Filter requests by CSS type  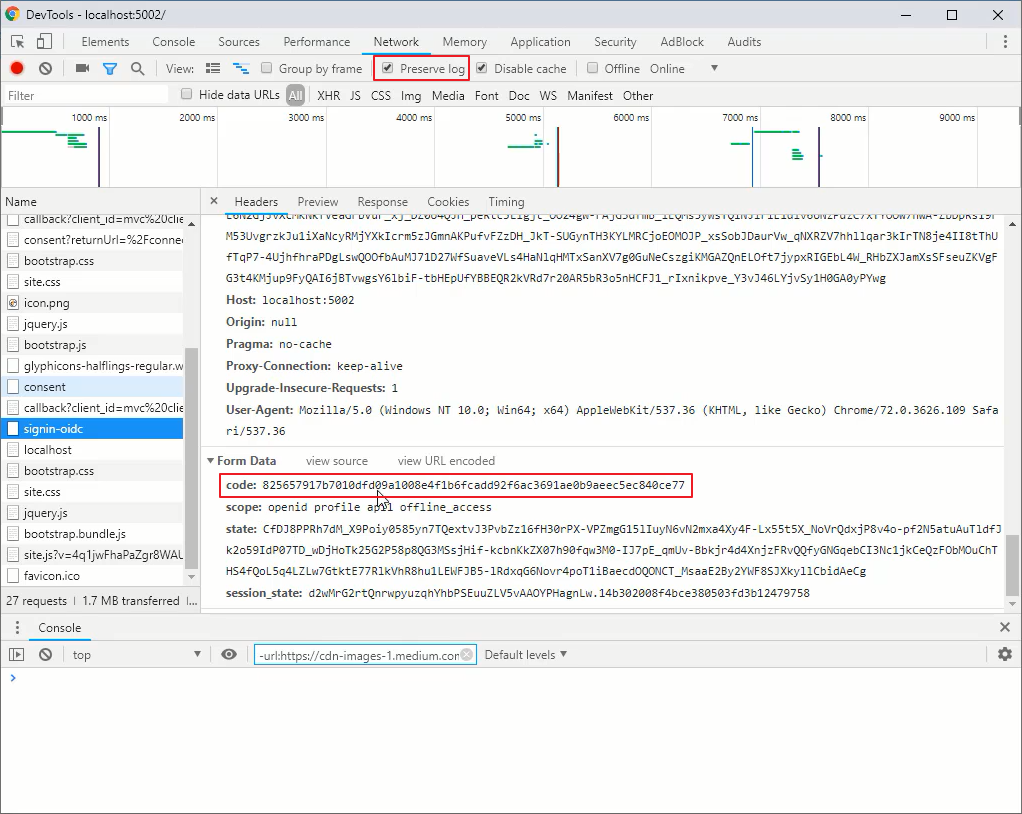381,95
